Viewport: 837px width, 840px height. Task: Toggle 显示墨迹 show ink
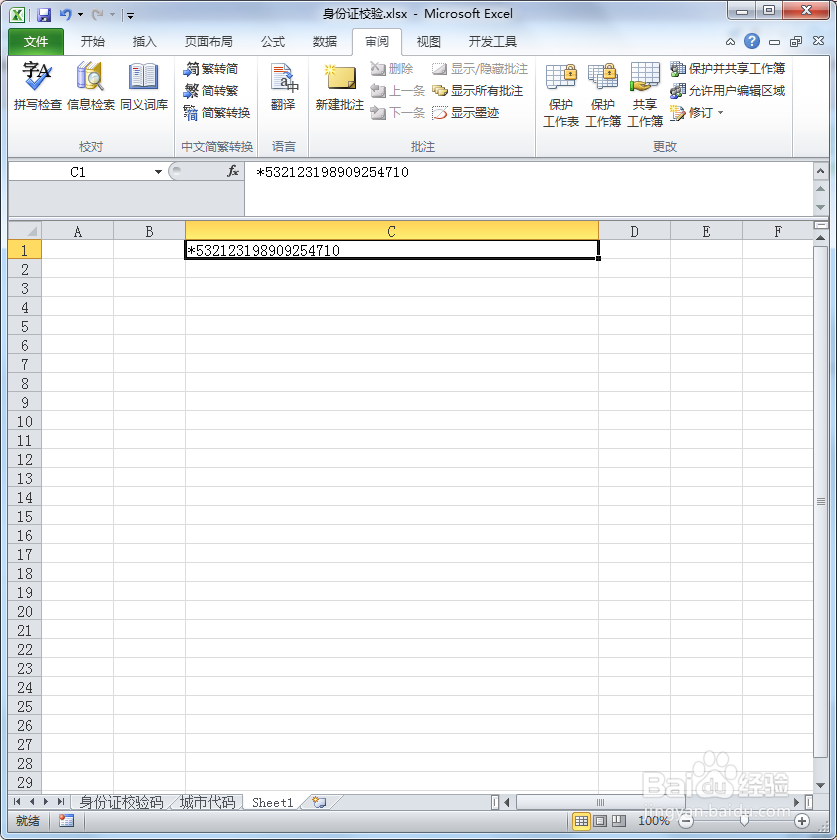[x=466, y=112]
